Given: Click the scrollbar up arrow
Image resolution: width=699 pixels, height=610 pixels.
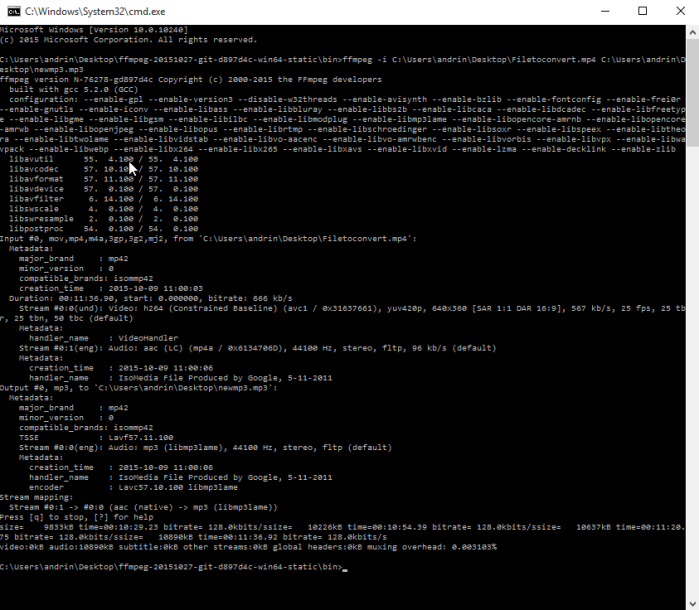Looking at the screenshot, I should (692, 33).
